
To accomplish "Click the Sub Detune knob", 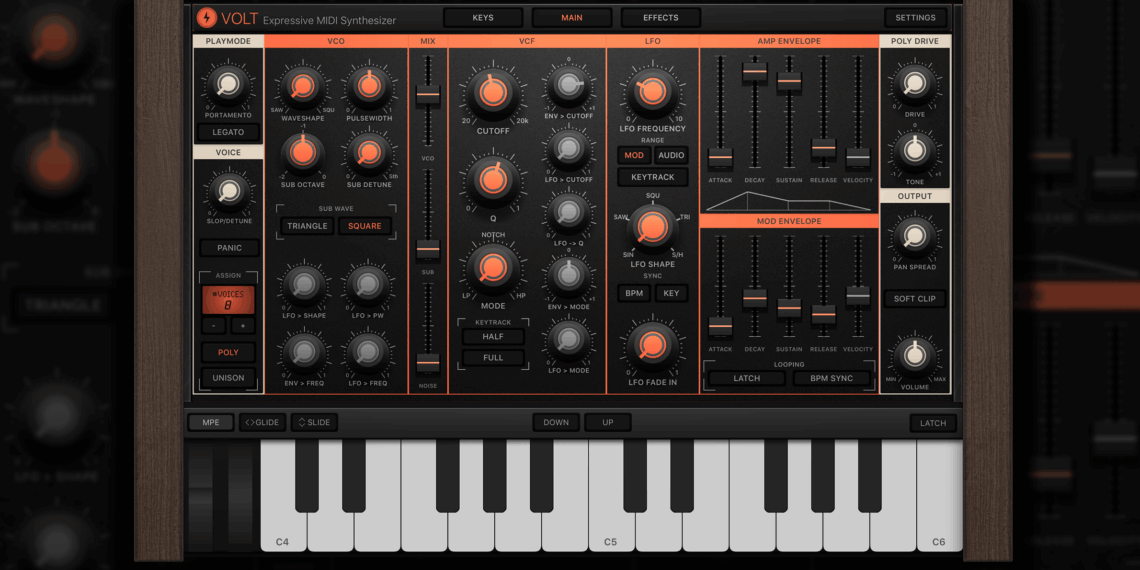I will tap(369, 153).
